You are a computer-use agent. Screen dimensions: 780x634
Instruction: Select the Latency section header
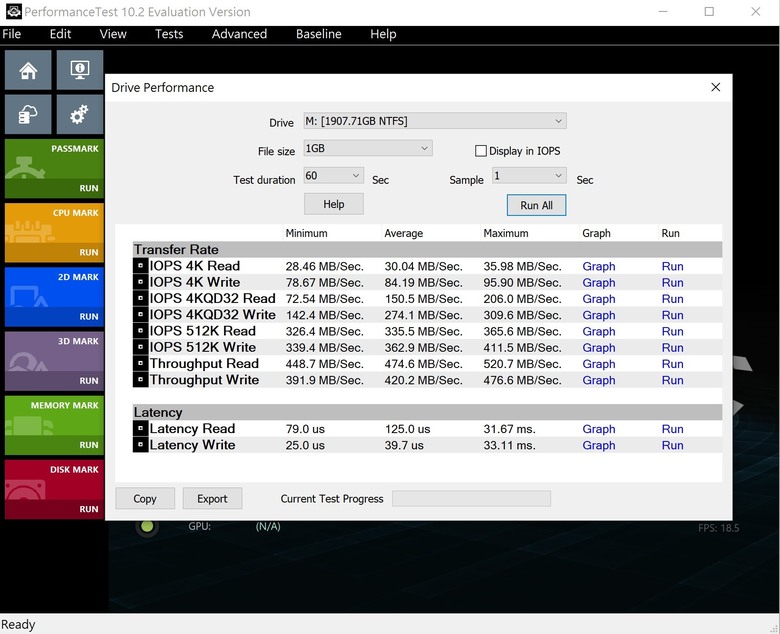(x=427, y=412)
